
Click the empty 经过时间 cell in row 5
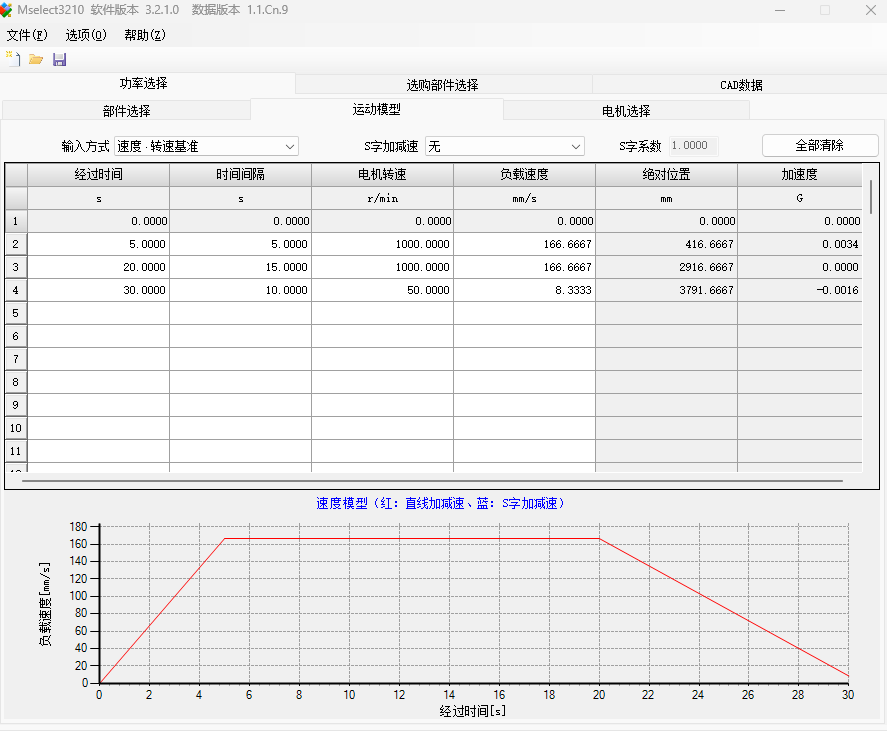98,313
